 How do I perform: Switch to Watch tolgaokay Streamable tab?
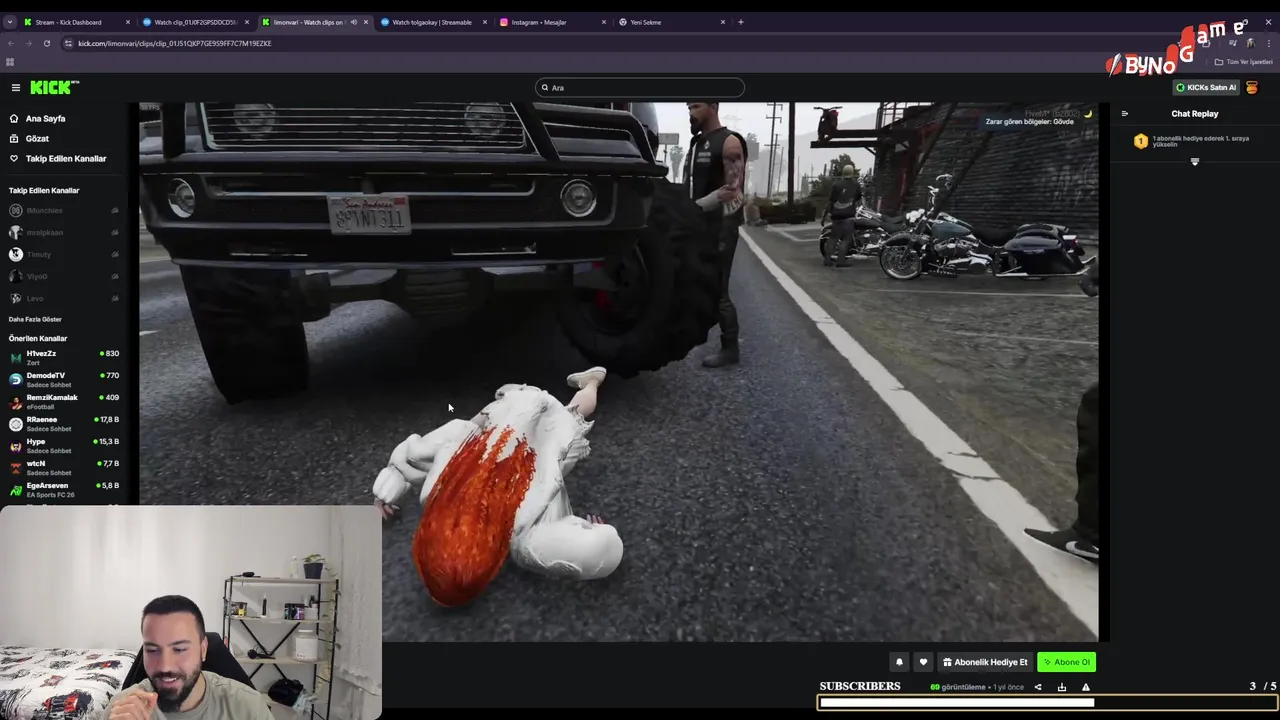[432, 22]
